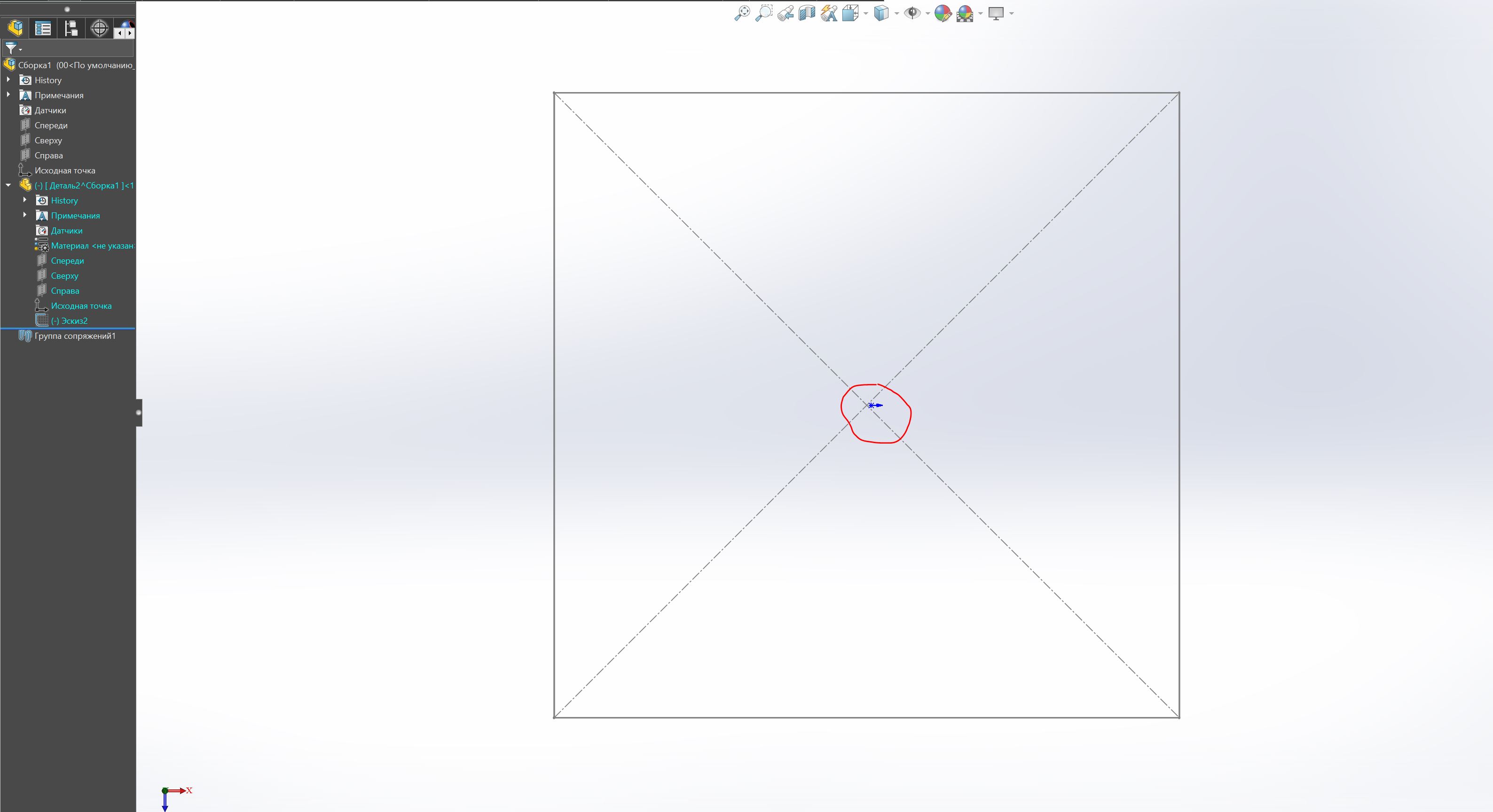Switch to the FeatureManager design tree tab
The width and height of the screenshot is (1493, 812).
pyautogui.click(x=15, y=28)
